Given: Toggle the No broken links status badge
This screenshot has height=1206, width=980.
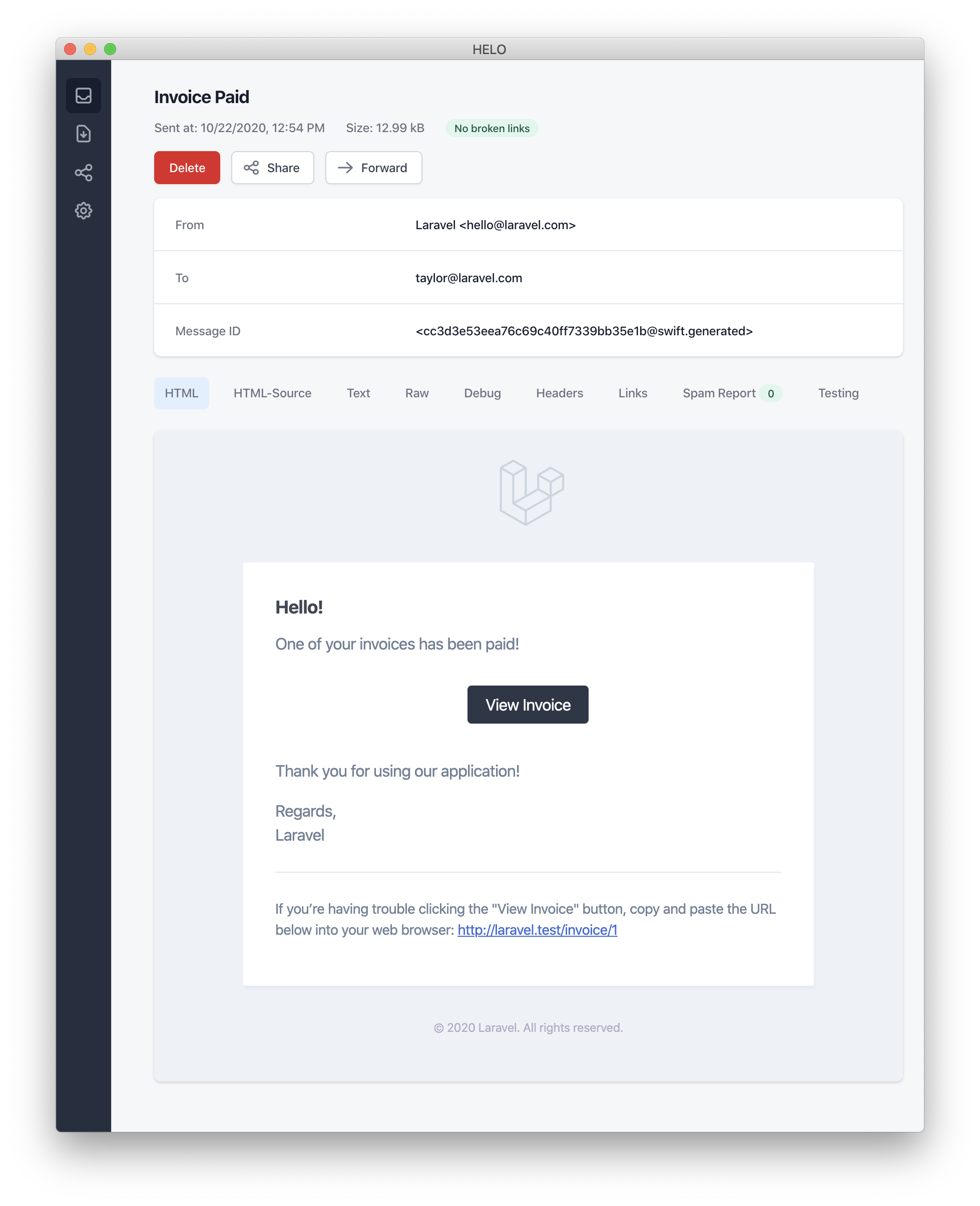Looking at the screenshot, I should [x=492, y=128].
